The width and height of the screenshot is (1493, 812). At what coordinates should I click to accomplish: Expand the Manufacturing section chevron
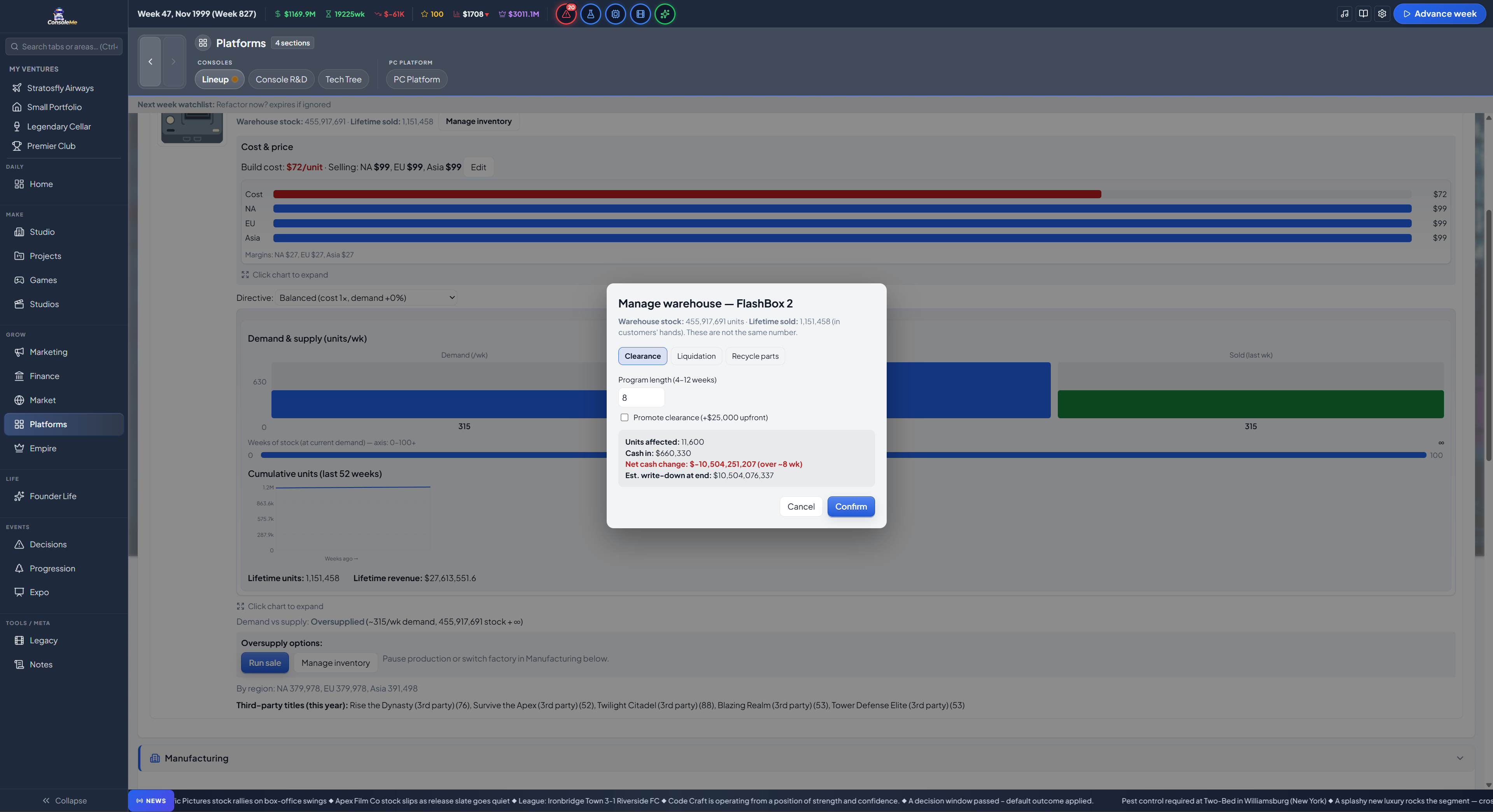coord(1460,758)
